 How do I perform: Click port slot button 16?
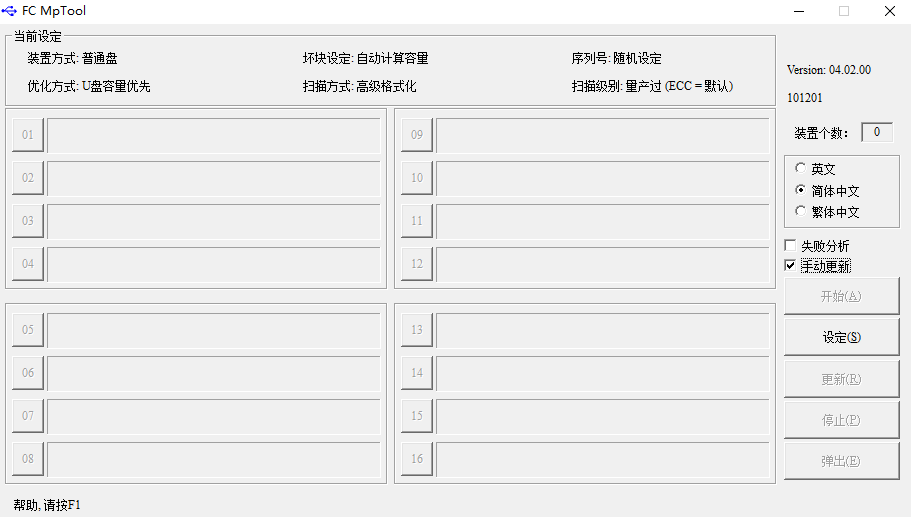coord(417,459)
